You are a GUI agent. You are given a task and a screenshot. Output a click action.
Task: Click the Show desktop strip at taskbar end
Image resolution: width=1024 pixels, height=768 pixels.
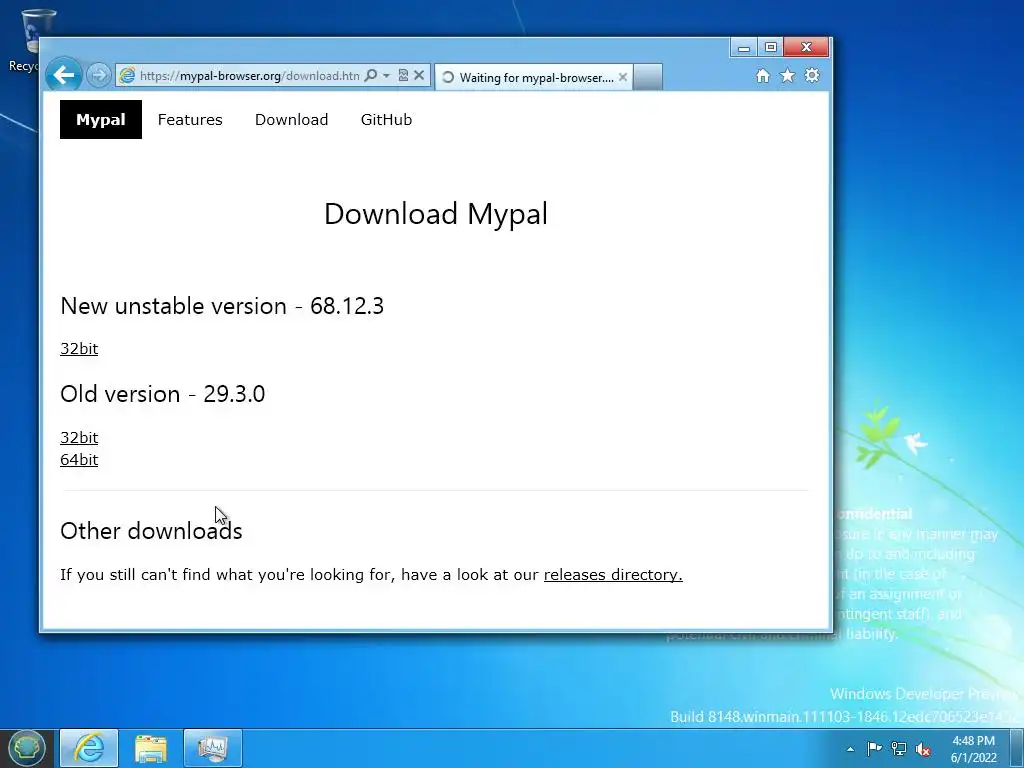point(1017,748)
